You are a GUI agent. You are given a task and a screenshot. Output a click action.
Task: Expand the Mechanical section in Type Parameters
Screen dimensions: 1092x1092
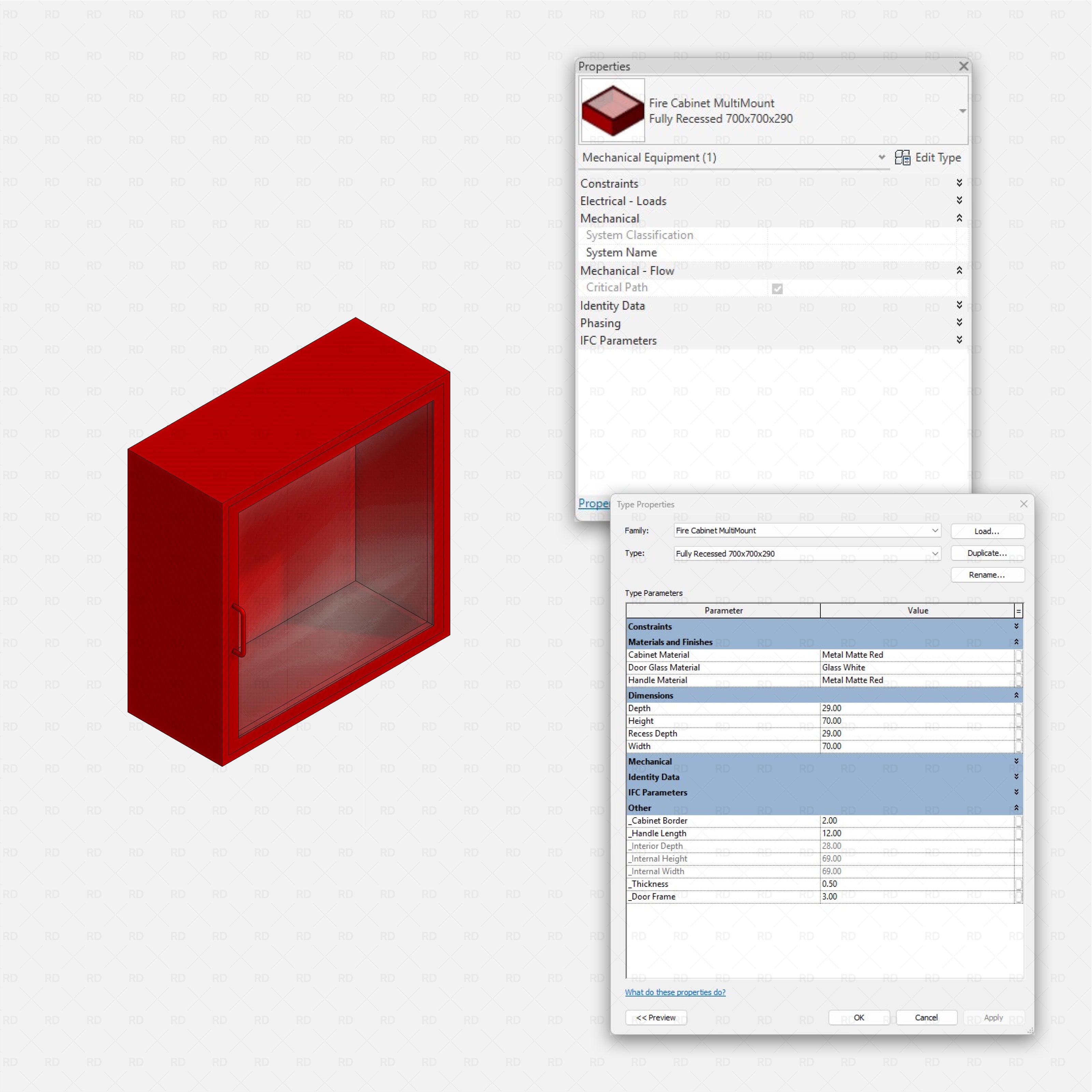pyautogui.click(x=1016, y=761)
